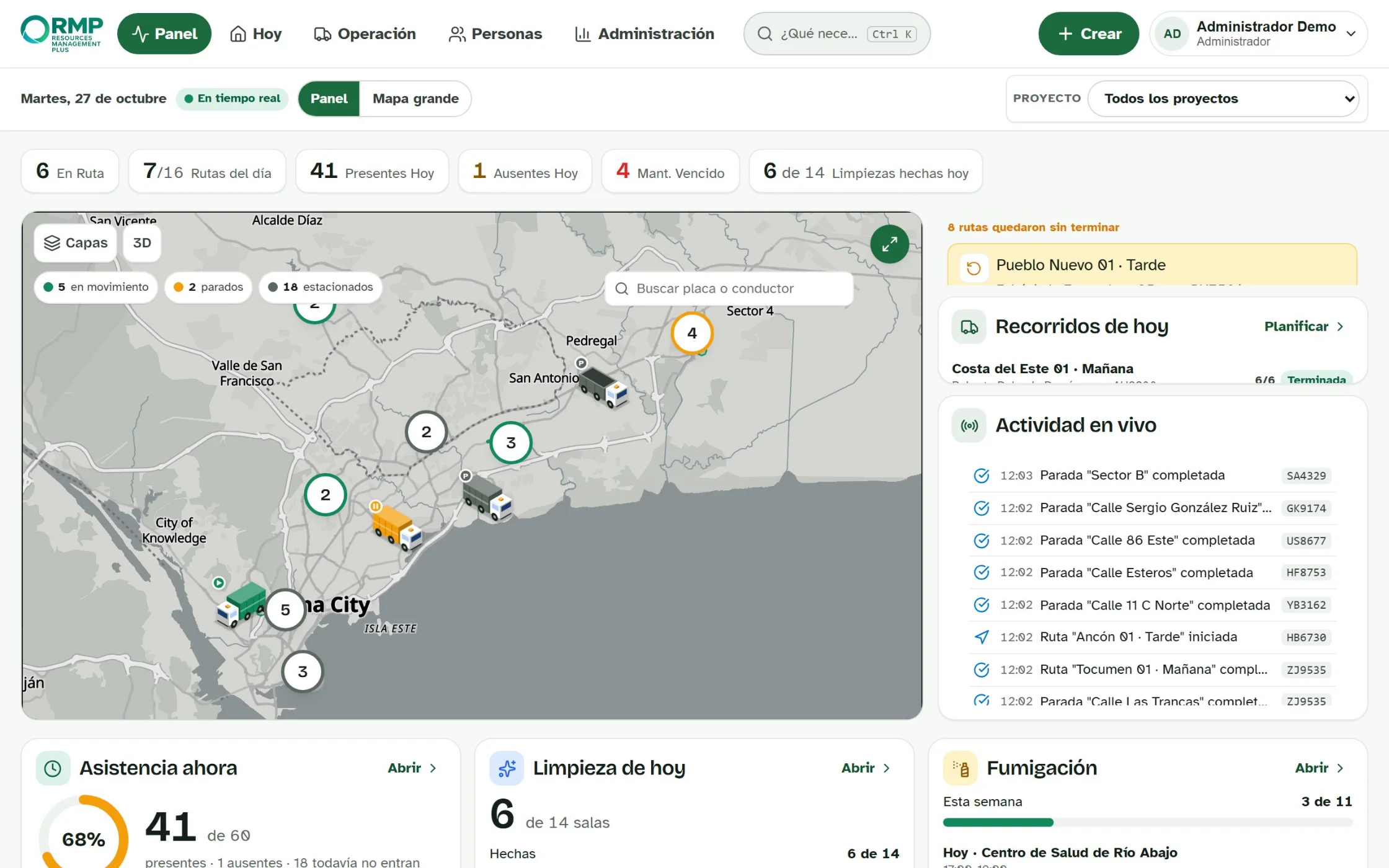
Task: Expand the Administrador Demo account menu
Action: (x=1259, y=33)
